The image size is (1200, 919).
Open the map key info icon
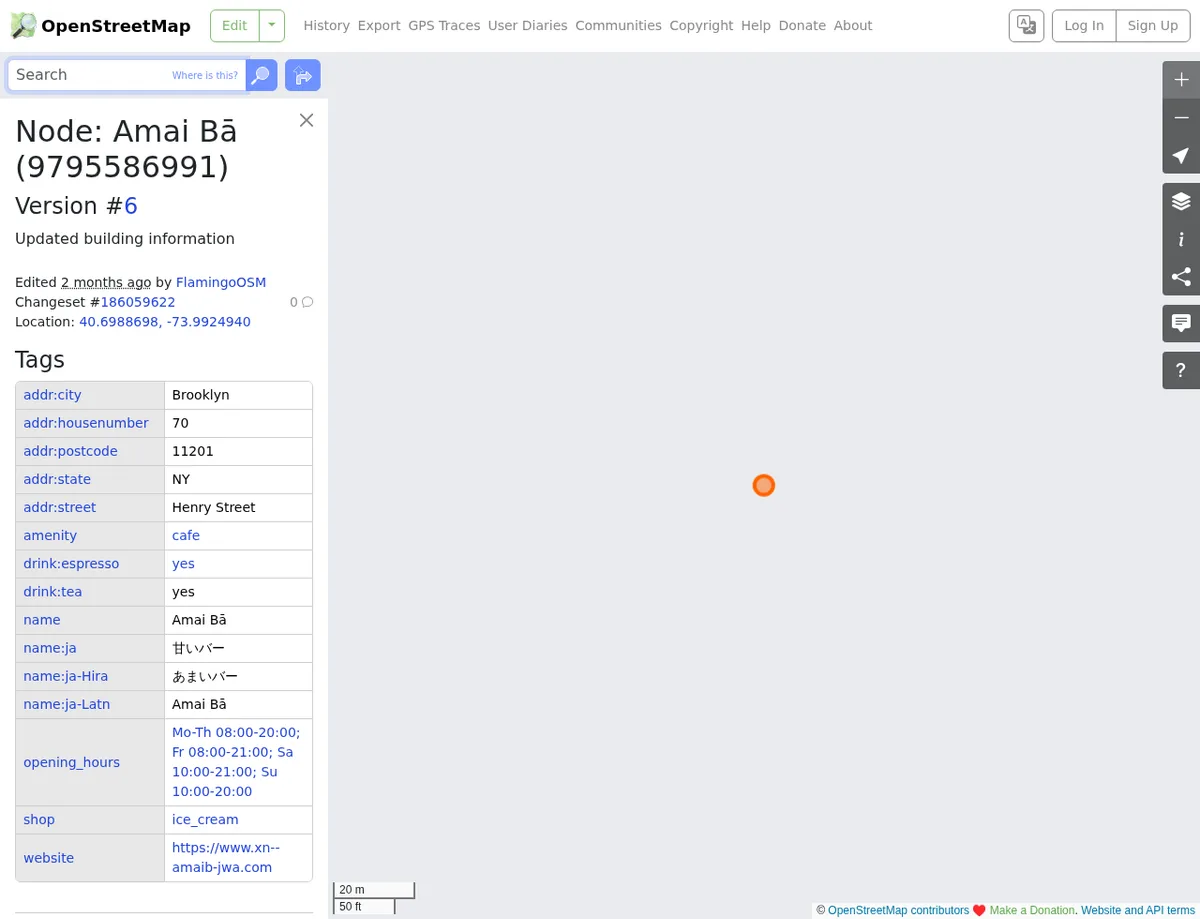point(1181,239)
